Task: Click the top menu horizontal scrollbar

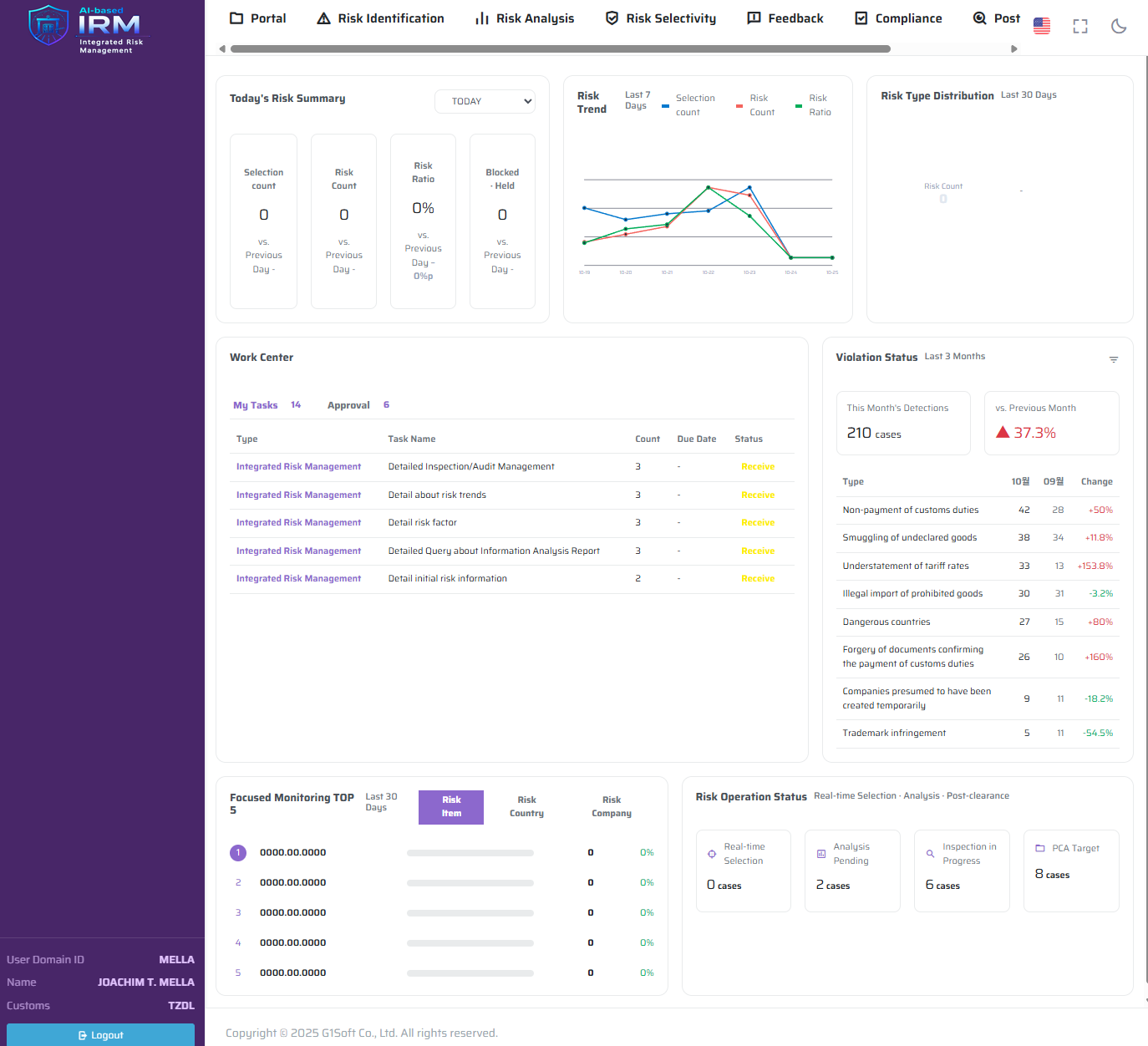Action: click(x=560, y=48)
